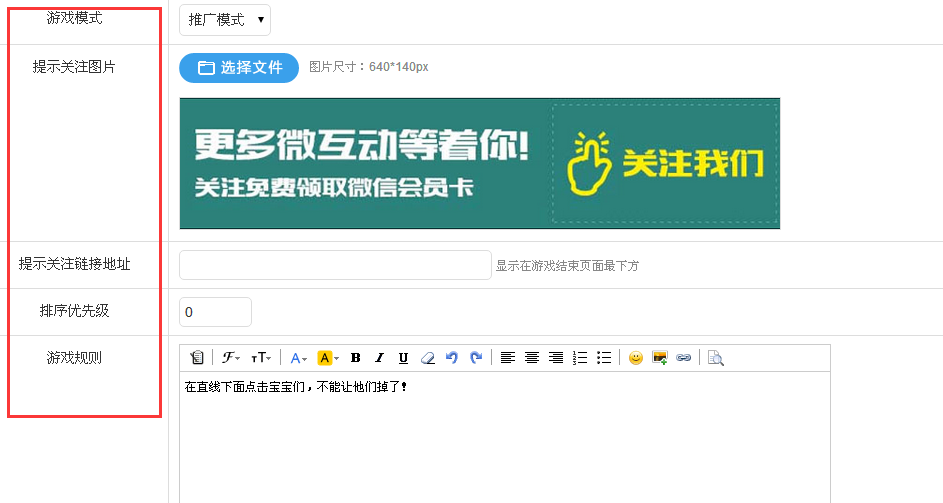Screen dimensions: 943x503
Task: Align text to the right
Action: pos(556,358)
